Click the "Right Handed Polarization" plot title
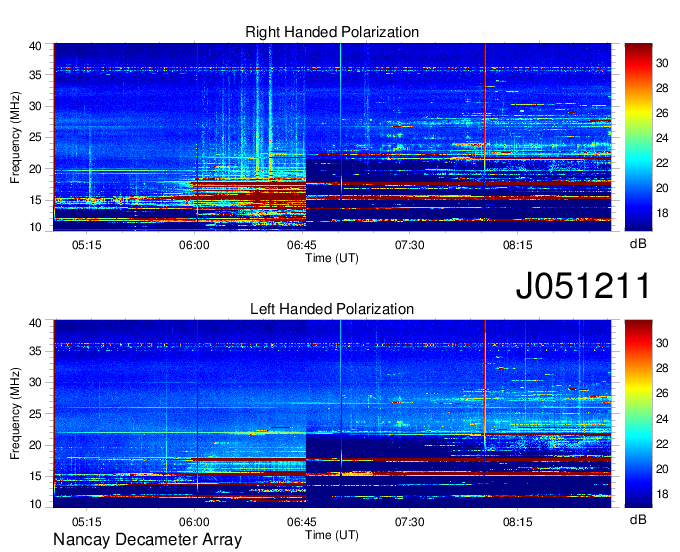Image resolution: width=680 pixels, height=552 pixels. tap(332, 32)
